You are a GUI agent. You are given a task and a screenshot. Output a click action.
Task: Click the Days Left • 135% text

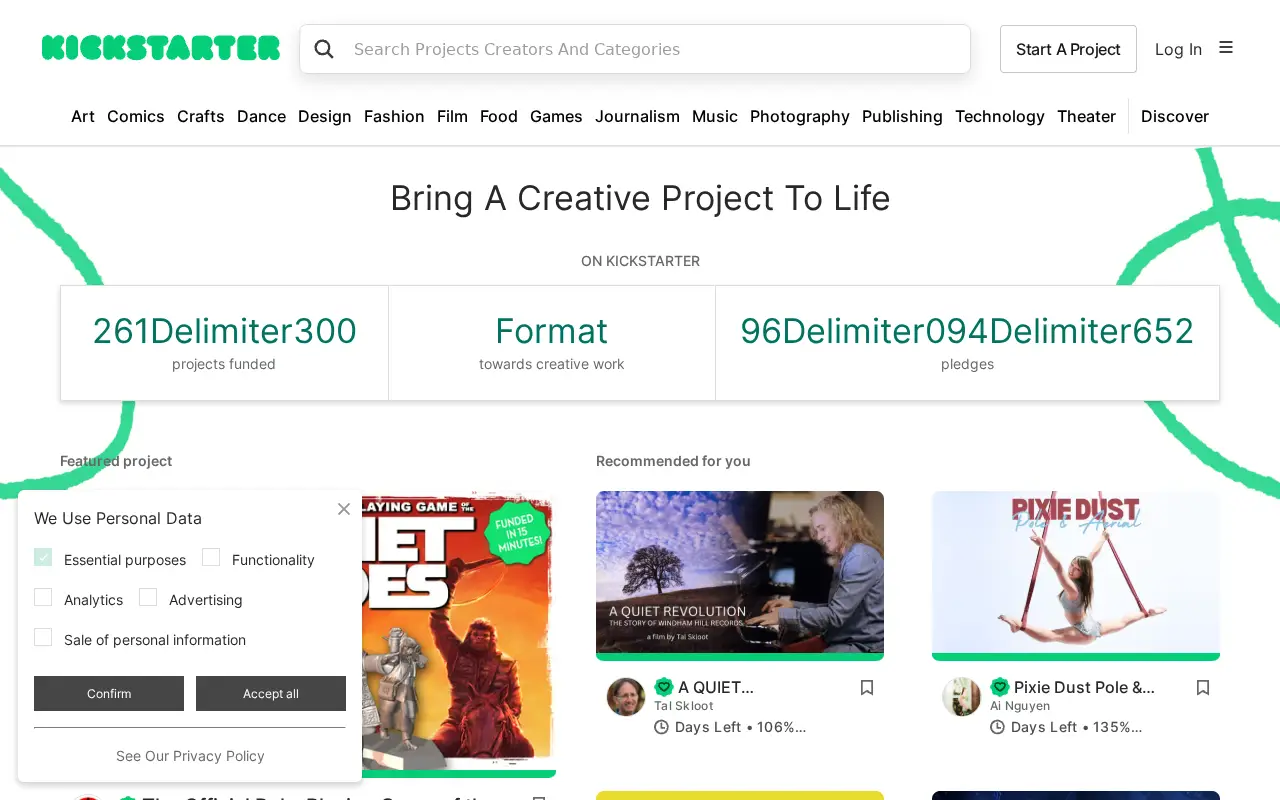(1077, 727)
